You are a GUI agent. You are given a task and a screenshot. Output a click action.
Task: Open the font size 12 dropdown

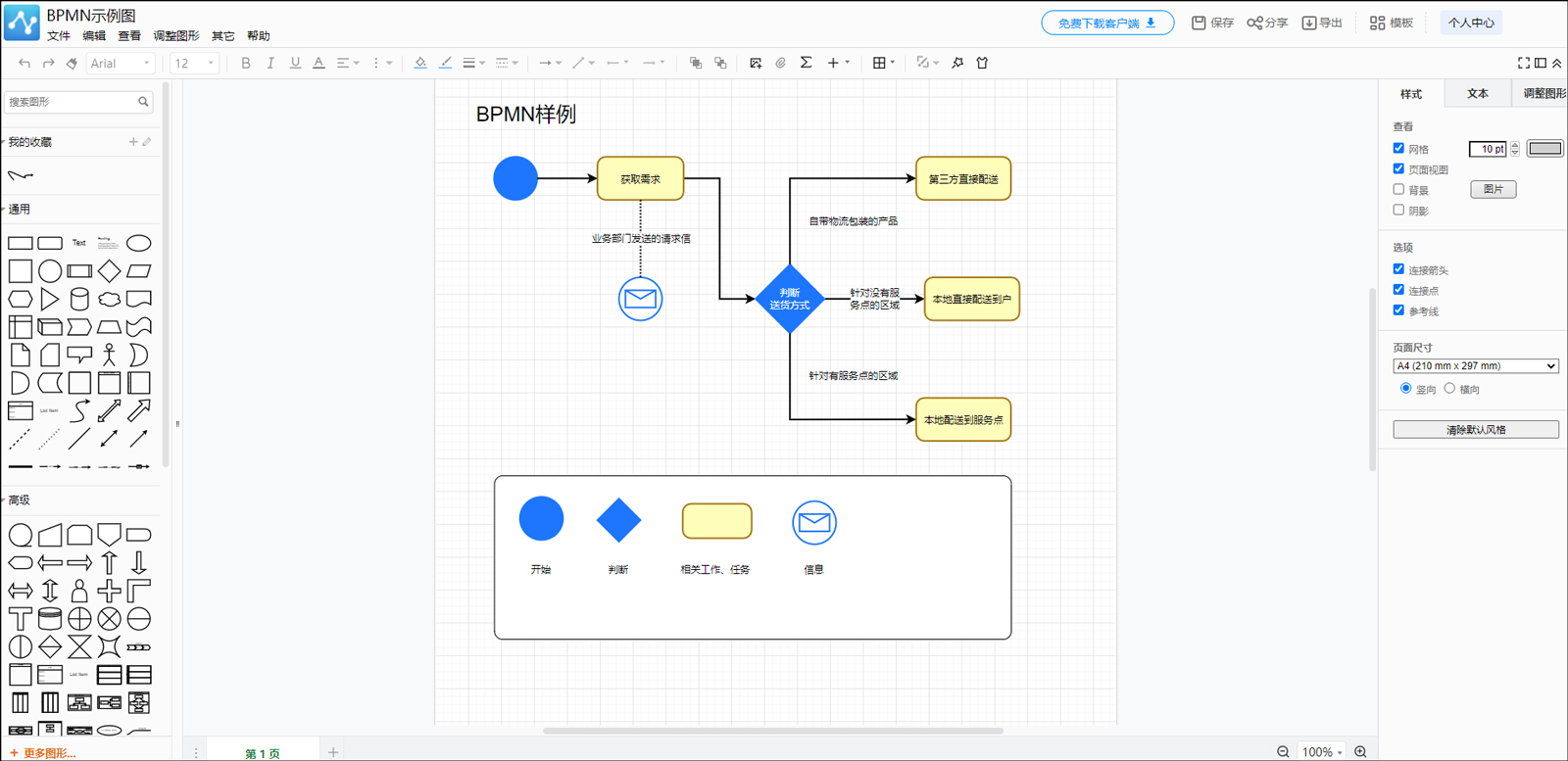tap(194, 64)
